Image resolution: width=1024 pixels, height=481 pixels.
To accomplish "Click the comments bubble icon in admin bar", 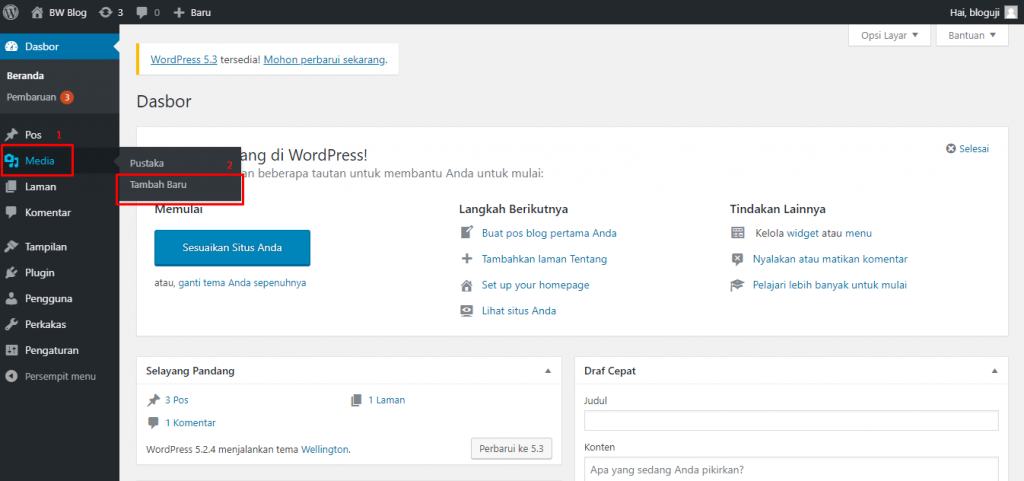I will (142, 12).
